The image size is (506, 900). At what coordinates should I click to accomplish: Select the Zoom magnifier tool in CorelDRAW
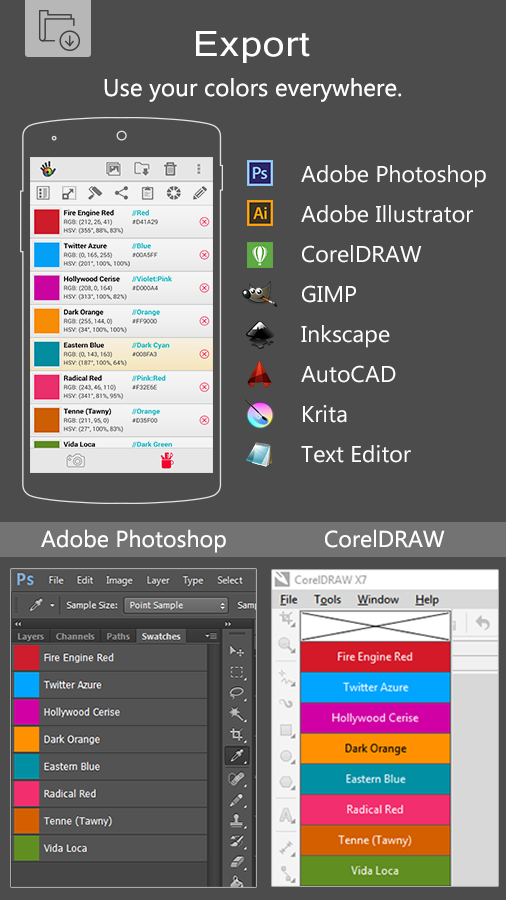[x=286, y=646]
